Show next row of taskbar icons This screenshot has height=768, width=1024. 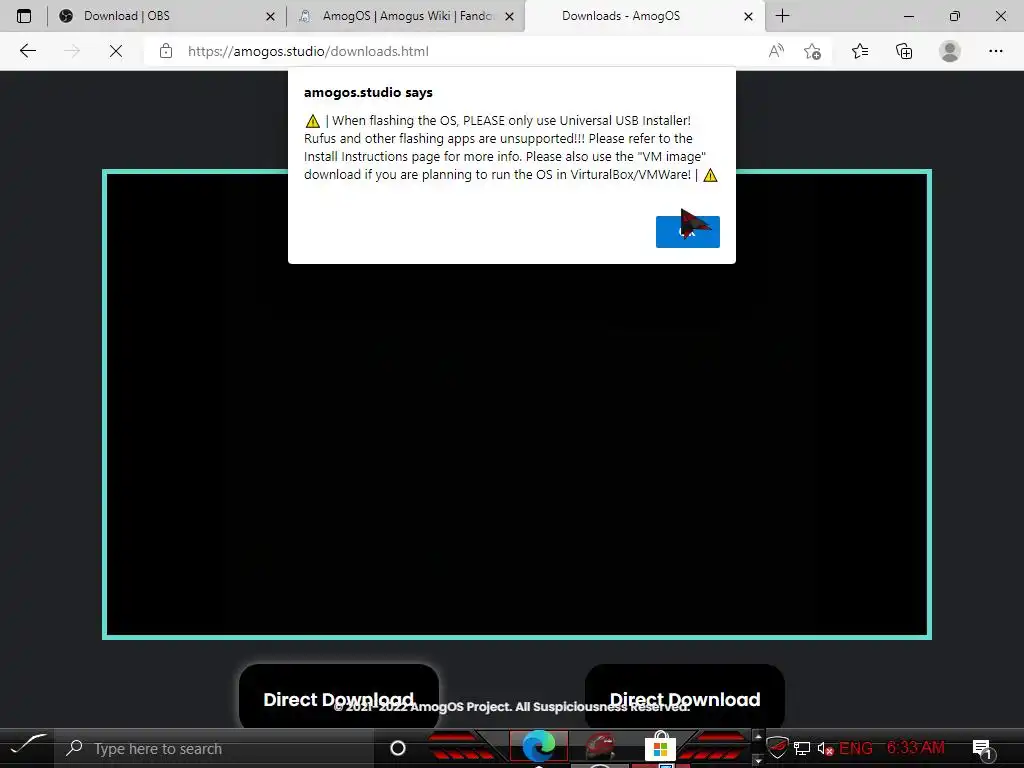[x=758, y=760]
